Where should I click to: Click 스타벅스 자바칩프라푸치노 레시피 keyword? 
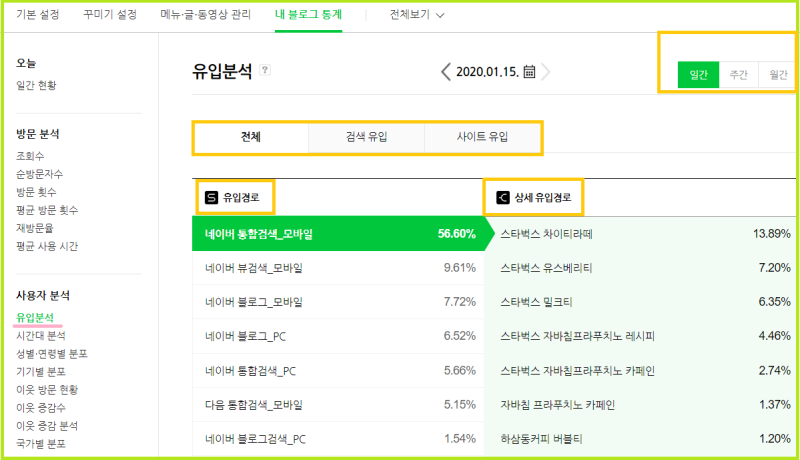pos(578,336)
